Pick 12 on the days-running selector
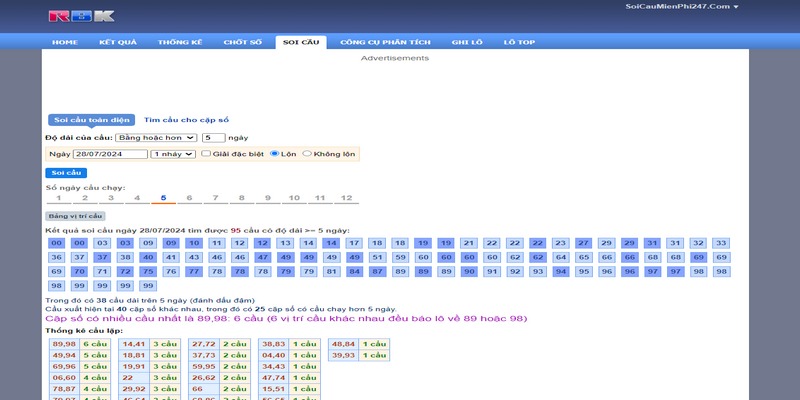Image resolution: width=800 pixels, height=400 pixels. 346,198
